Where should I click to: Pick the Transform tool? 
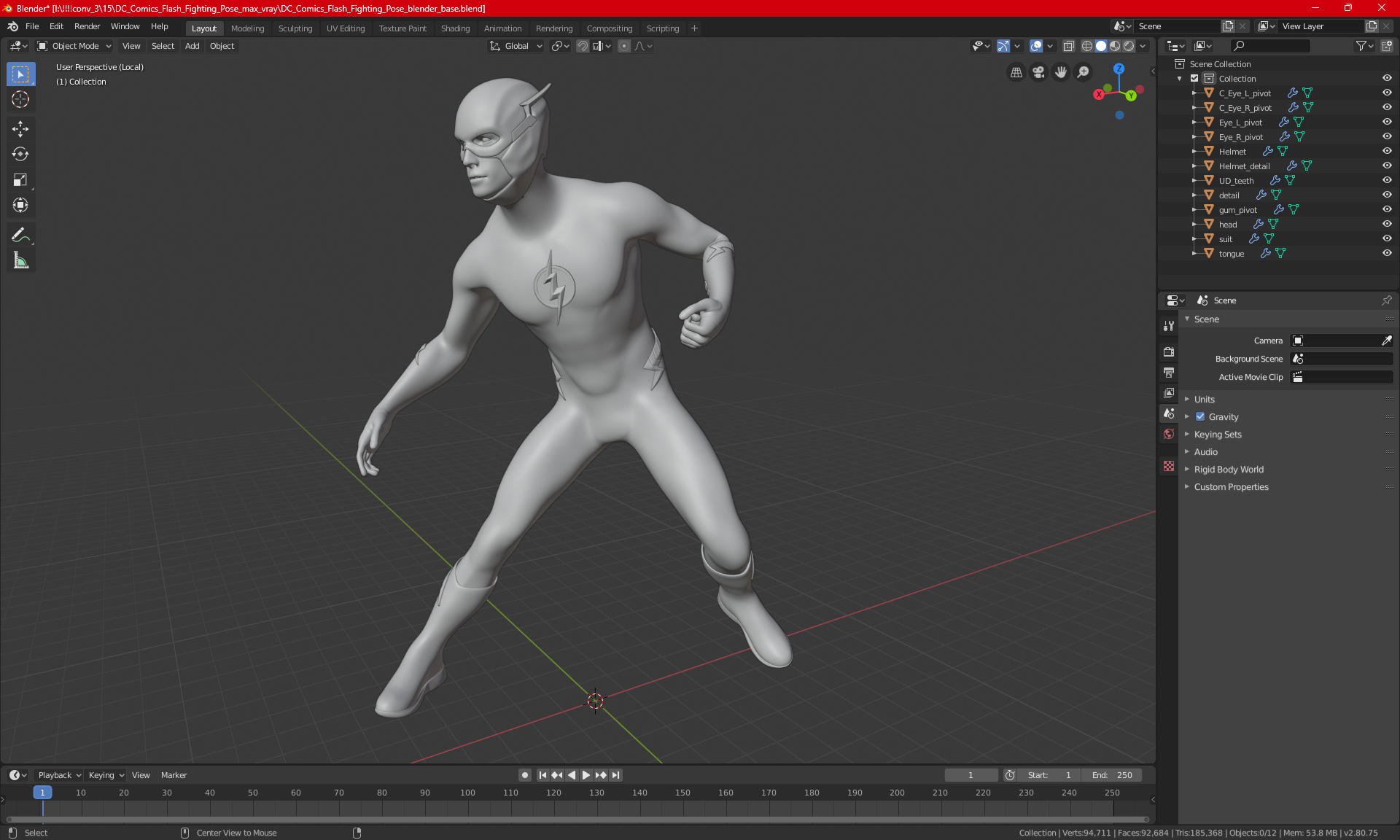pyautogui.click(x=20, y=206)
